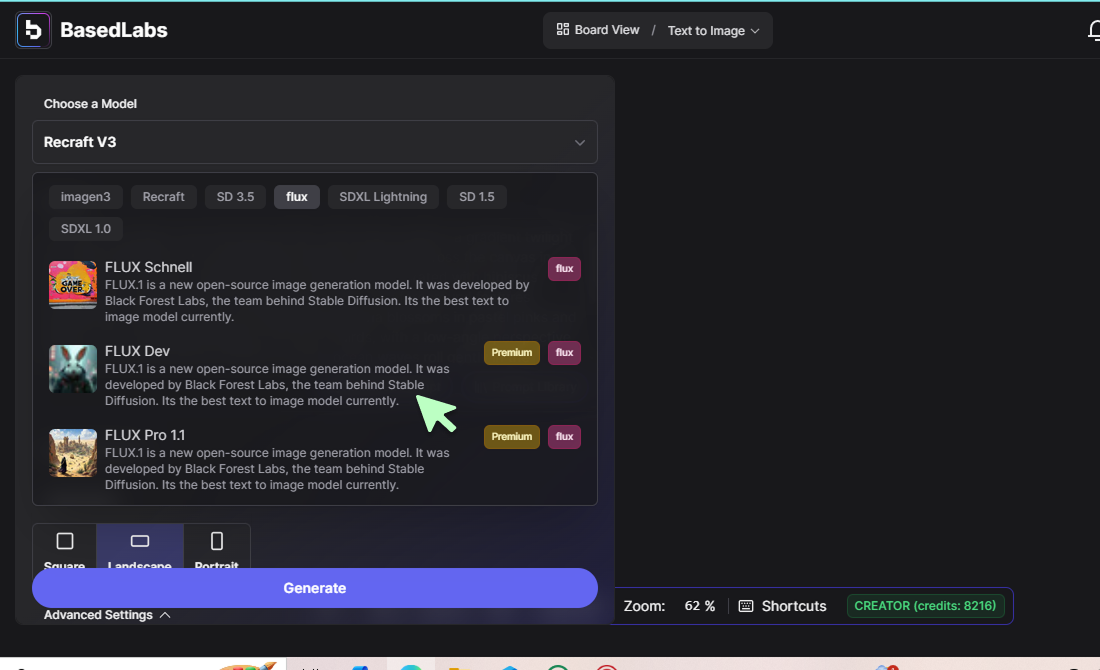
Task: Click the Choose a Model label
Action: point(90,104)
